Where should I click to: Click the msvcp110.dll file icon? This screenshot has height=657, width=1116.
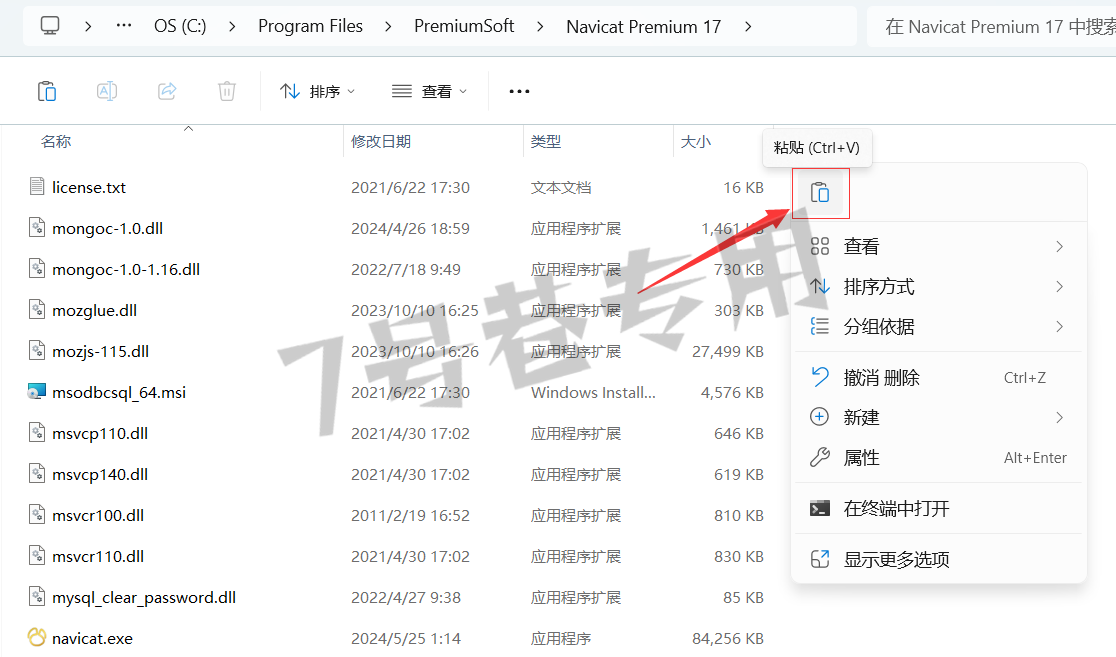point(37,433)
